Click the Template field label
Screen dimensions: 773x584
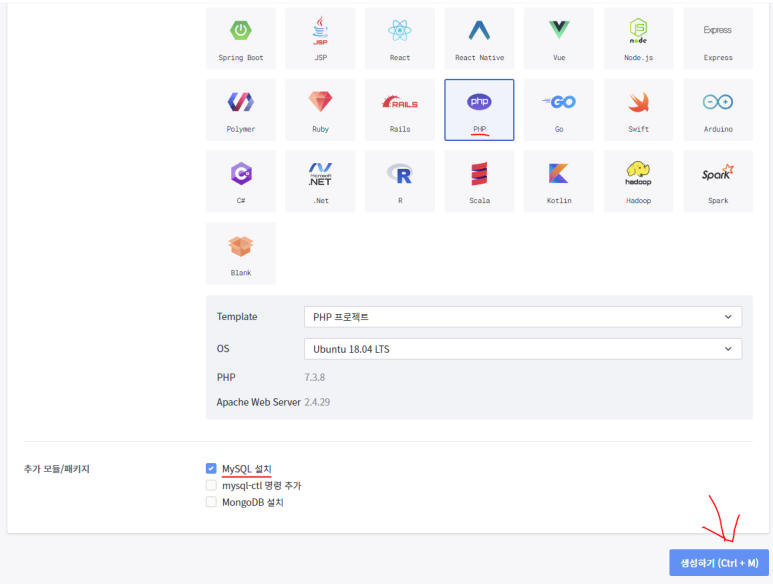pos(237,316)
